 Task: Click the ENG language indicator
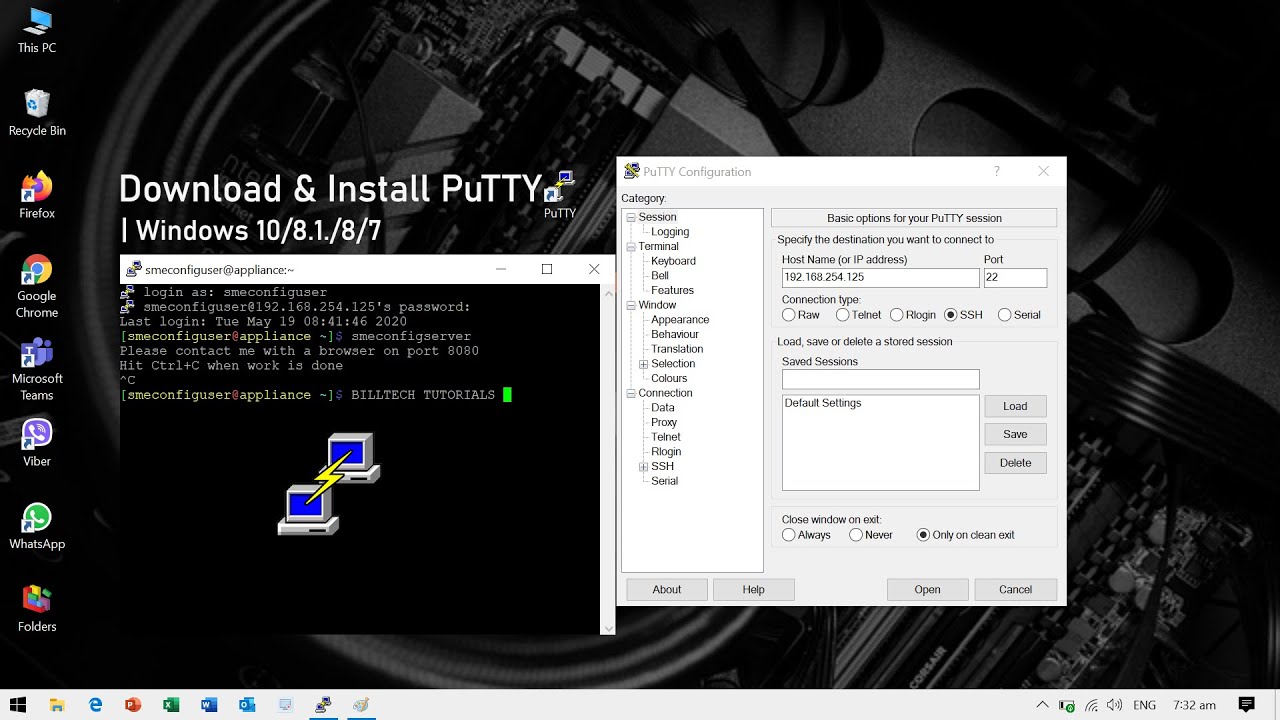tap(1144, 705)
